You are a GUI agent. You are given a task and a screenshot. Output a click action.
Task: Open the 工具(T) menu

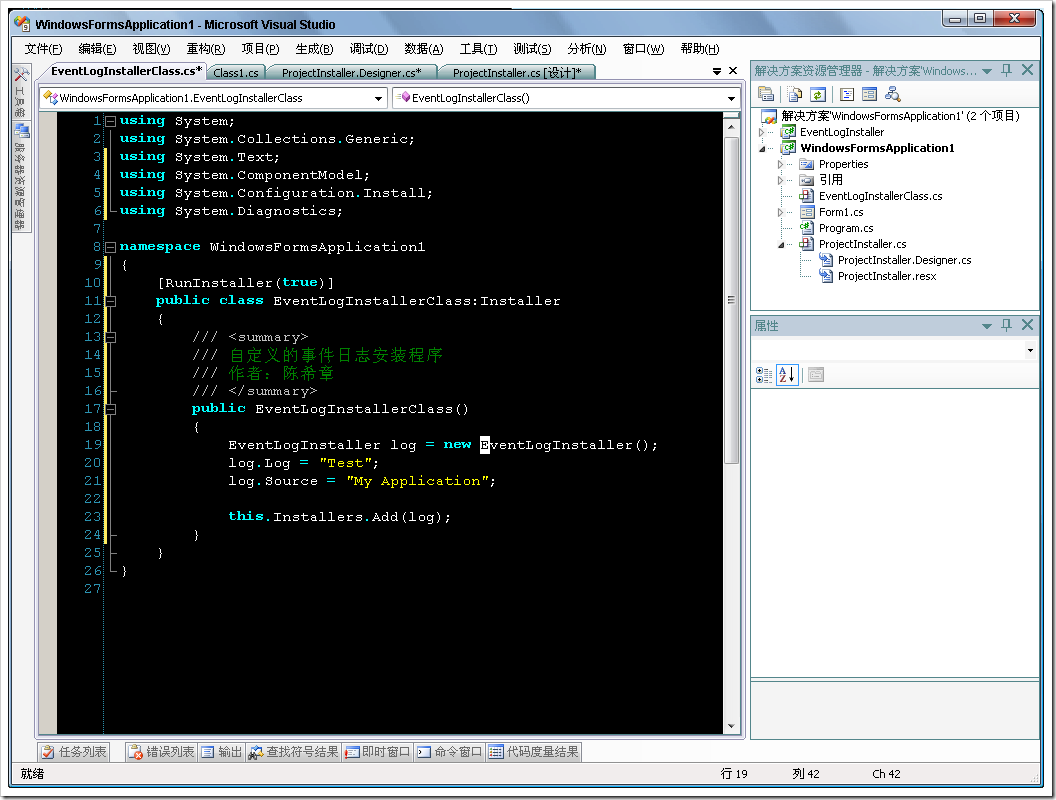(x=478, y=48)
